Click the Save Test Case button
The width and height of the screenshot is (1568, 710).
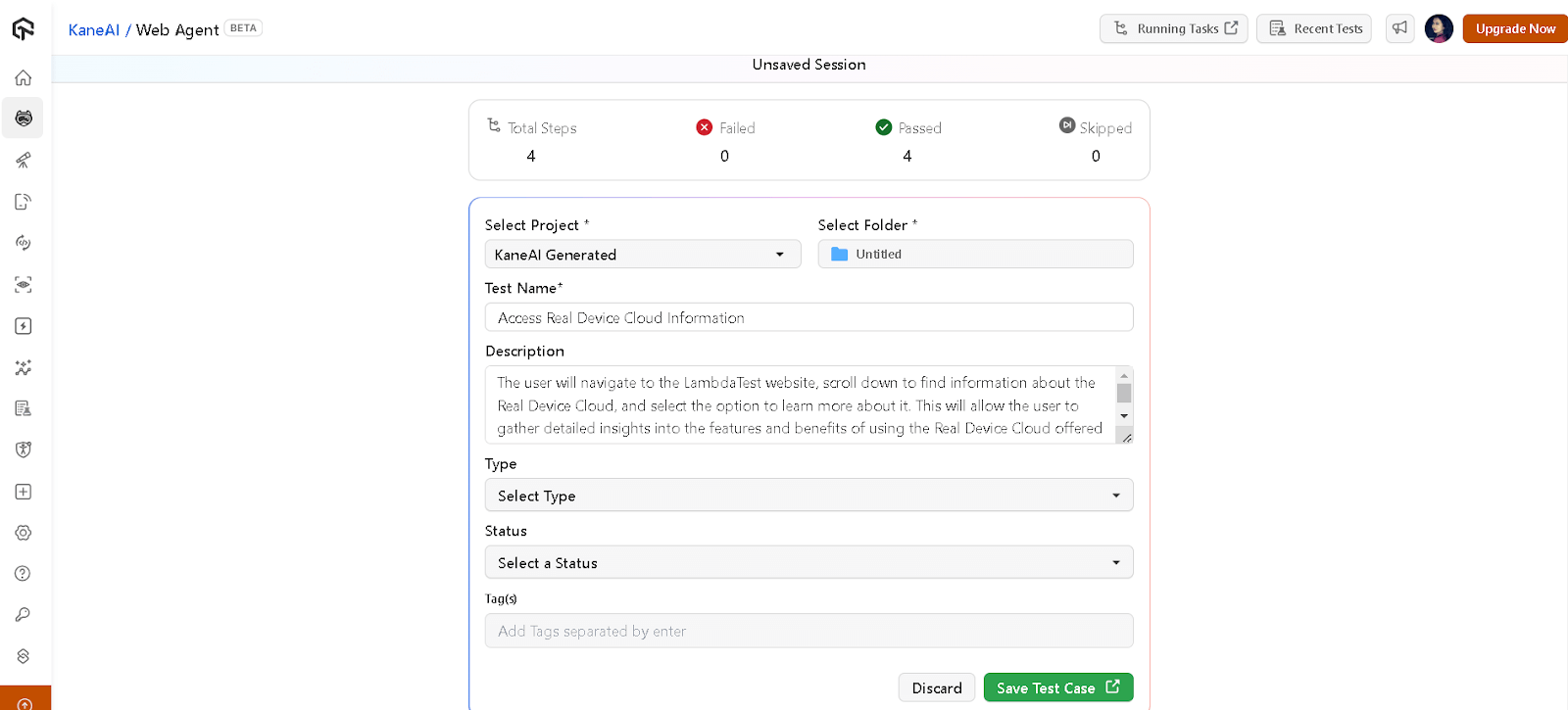tap(1057, 687)
